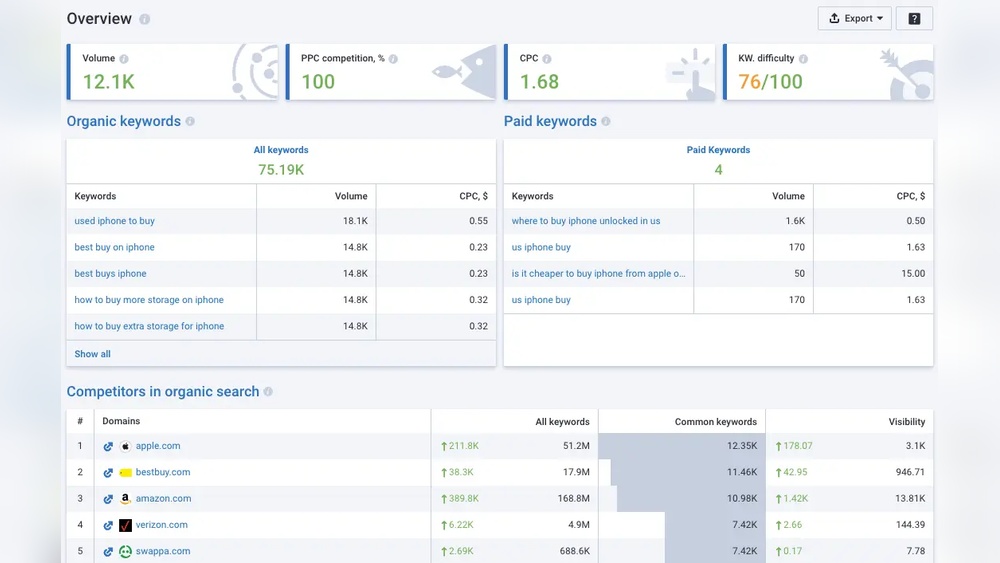Image resolution: width=1000 pixels, height=563 pixels.
Task: Open swappa.com competitor link
Action: (163, 551)
